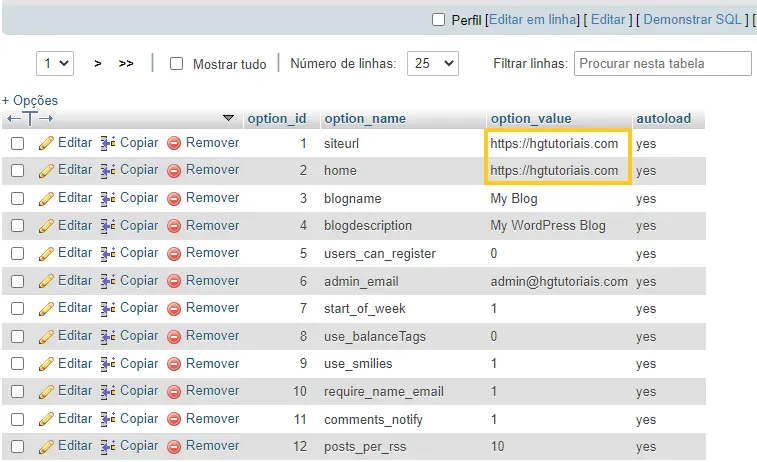Go to next page with > button
This screenshot has height=462, width=757.
(98, 64)
